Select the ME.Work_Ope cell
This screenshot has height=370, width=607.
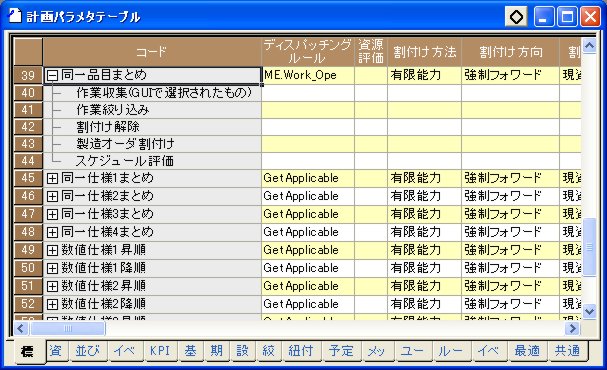tap(308, 75)
